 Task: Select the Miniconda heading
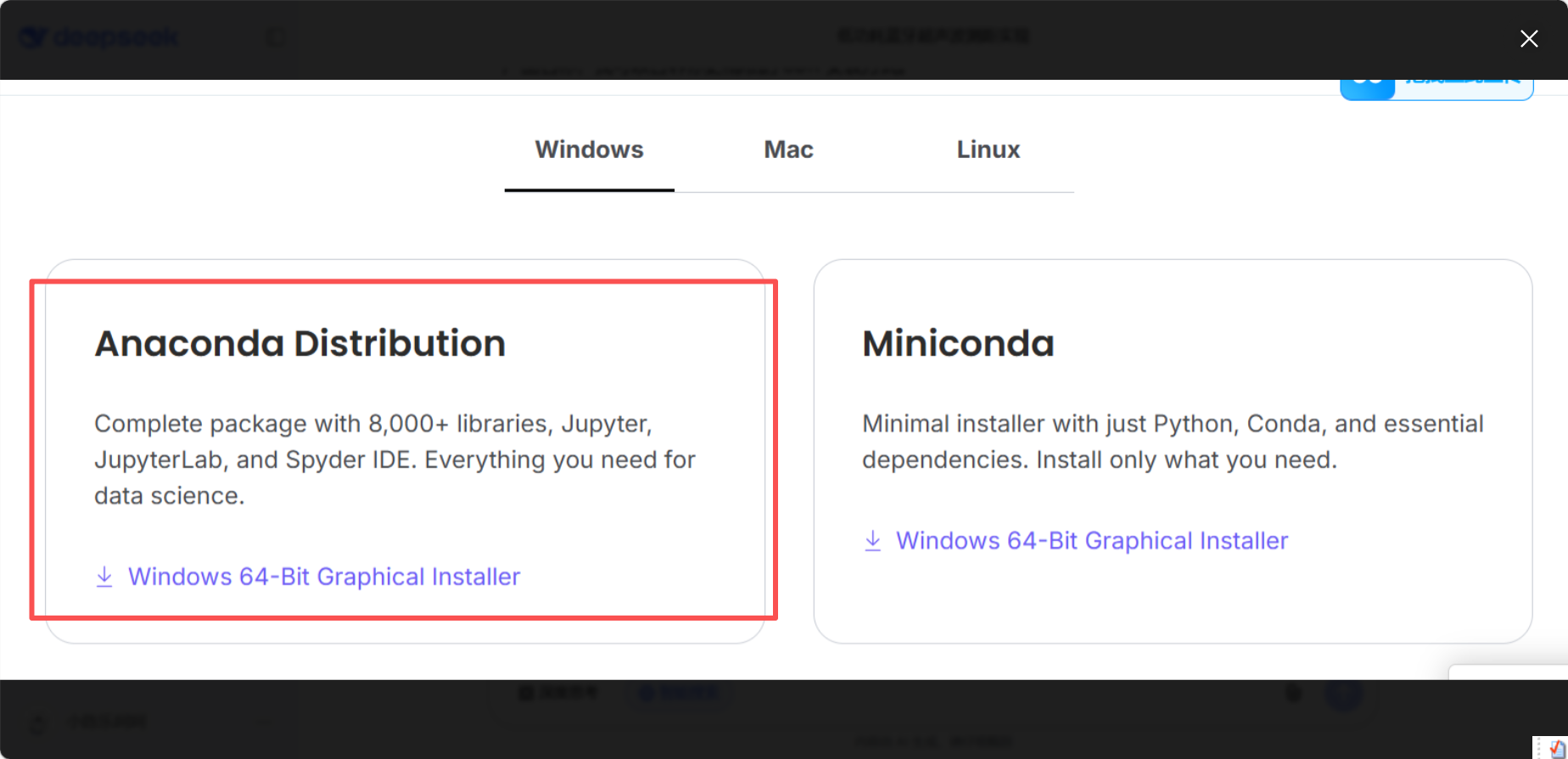coord(958,344)
